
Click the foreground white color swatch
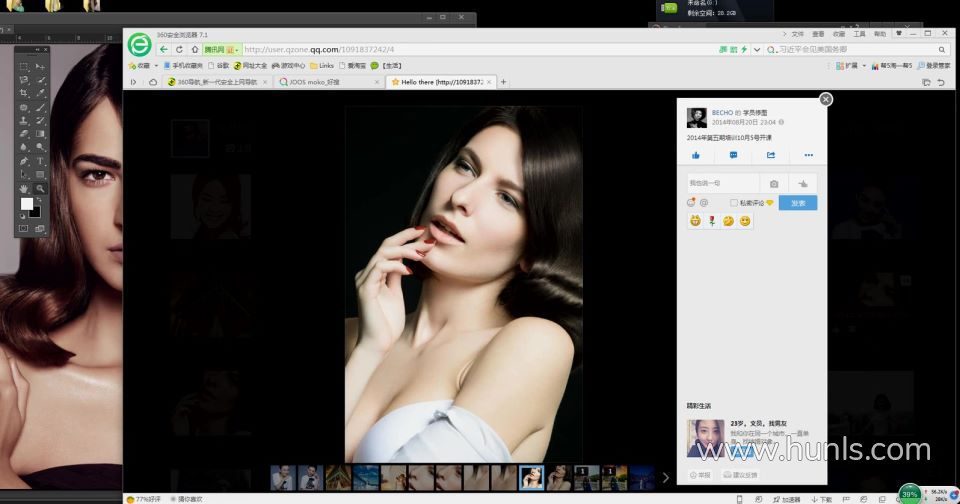tap(26, 203)
